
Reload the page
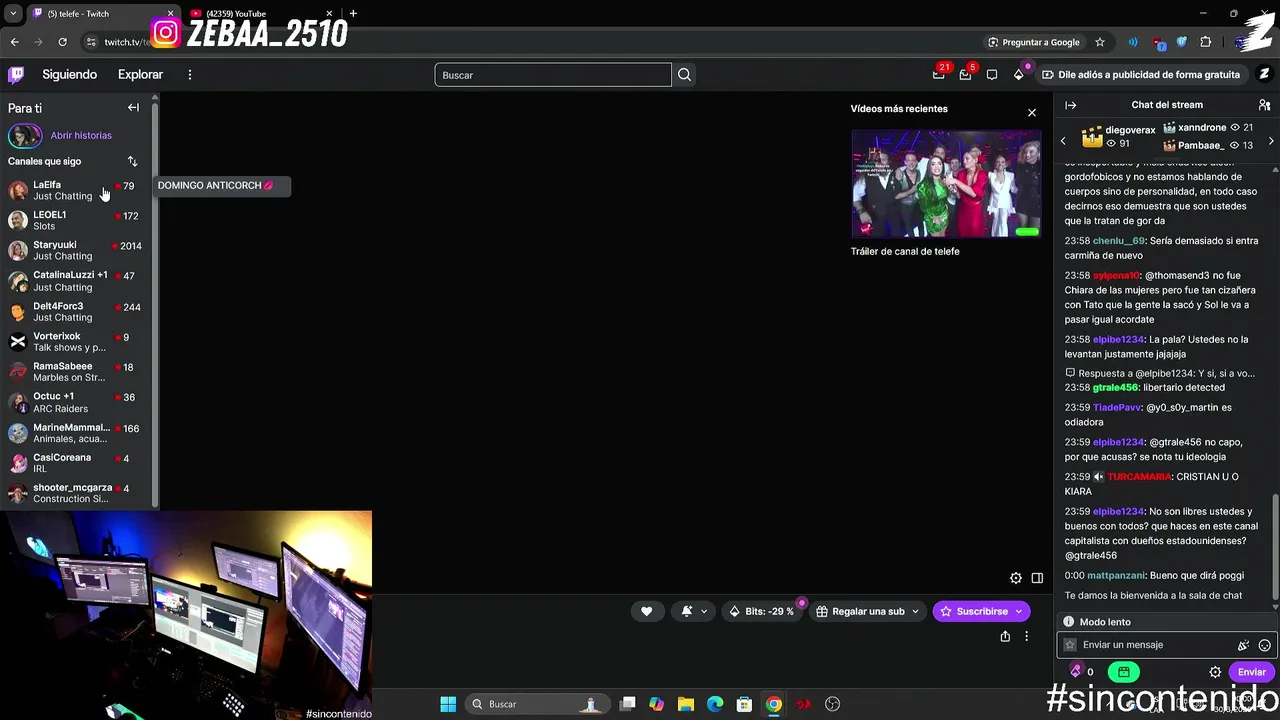62,42
